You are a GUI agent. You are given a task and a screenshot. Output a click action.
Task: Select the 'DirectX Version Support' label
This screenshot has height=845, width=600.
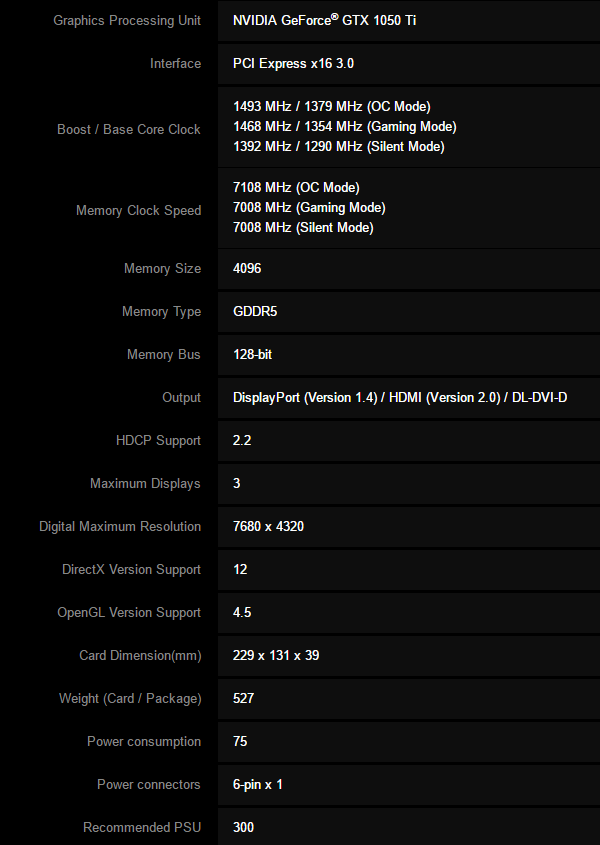coord(131,570)
